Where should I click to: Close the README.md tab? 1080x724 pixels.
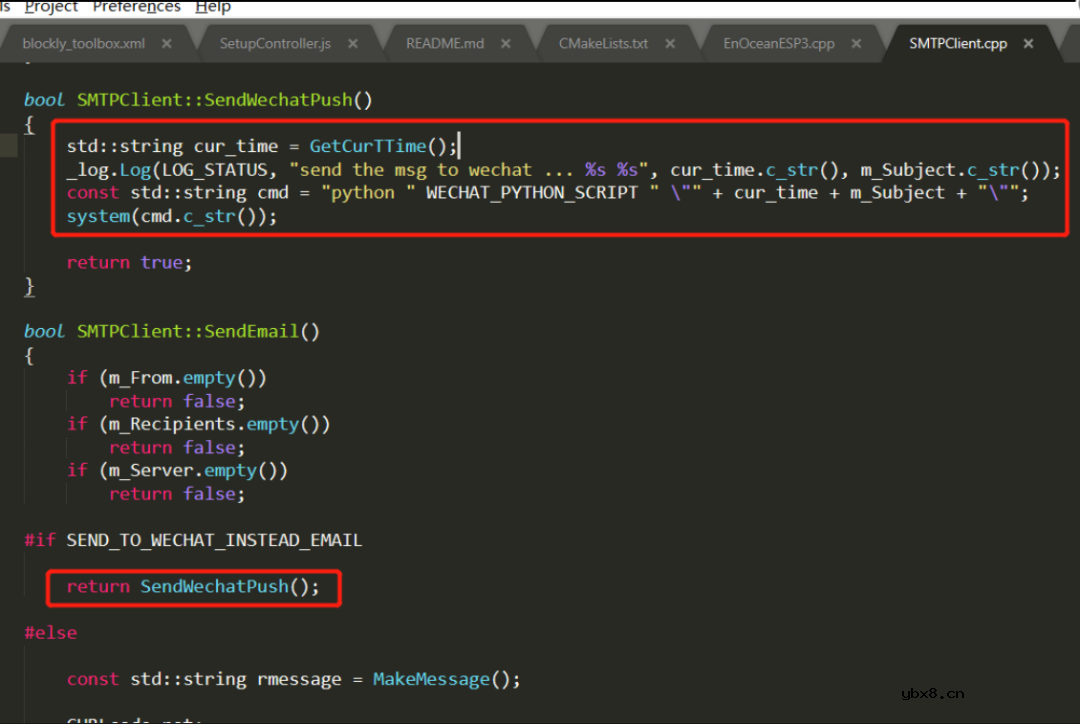(506, 44)
